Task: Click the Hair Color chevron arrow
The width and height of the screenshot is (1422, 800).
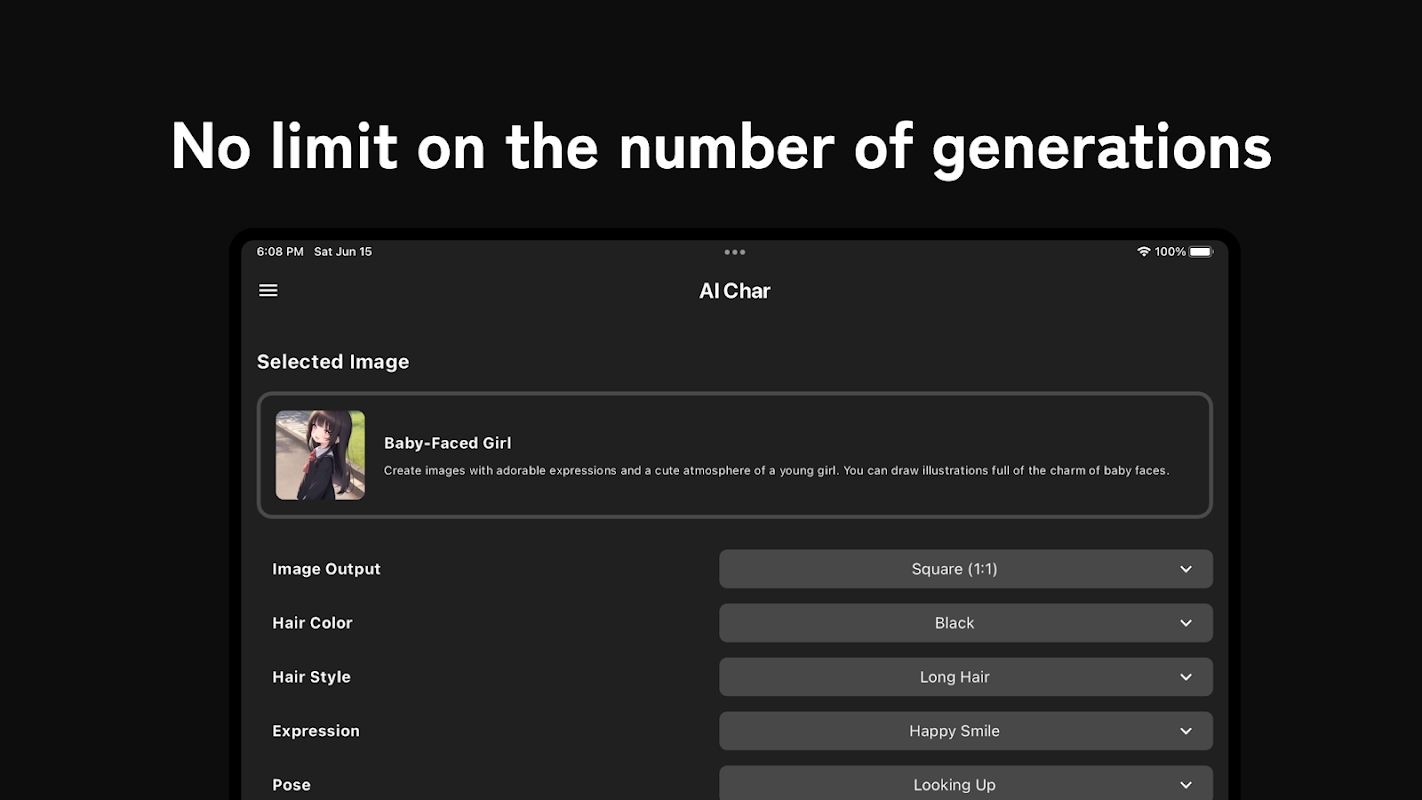Action: (1185, 623)
